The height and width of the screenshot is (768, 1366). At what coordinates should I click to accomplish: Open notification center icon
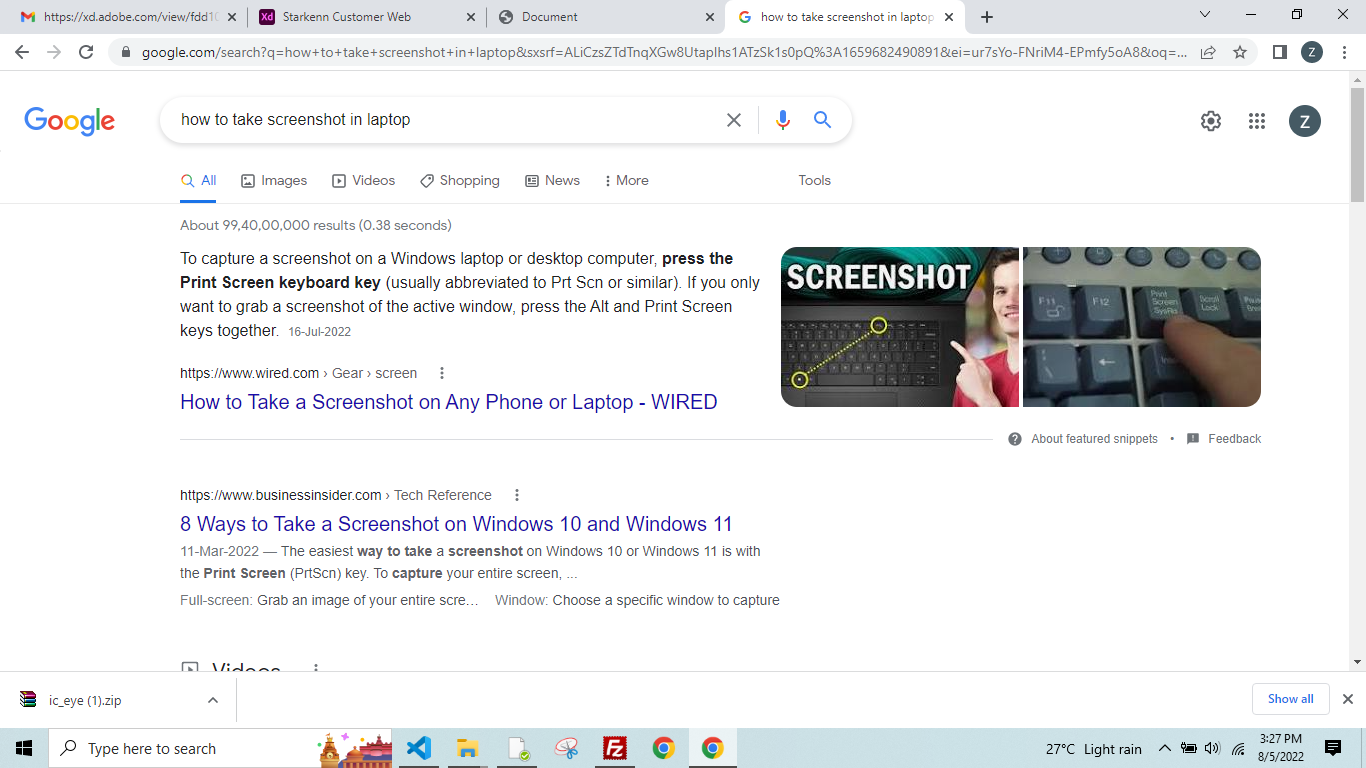pos(1333,748)
